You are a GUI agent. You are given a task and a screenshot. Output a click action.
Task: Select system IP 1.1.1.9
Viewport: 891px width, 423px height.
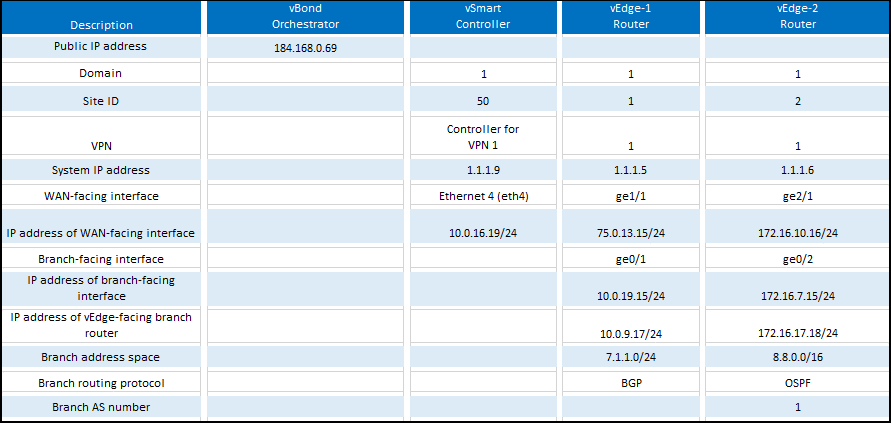[483, 170]
